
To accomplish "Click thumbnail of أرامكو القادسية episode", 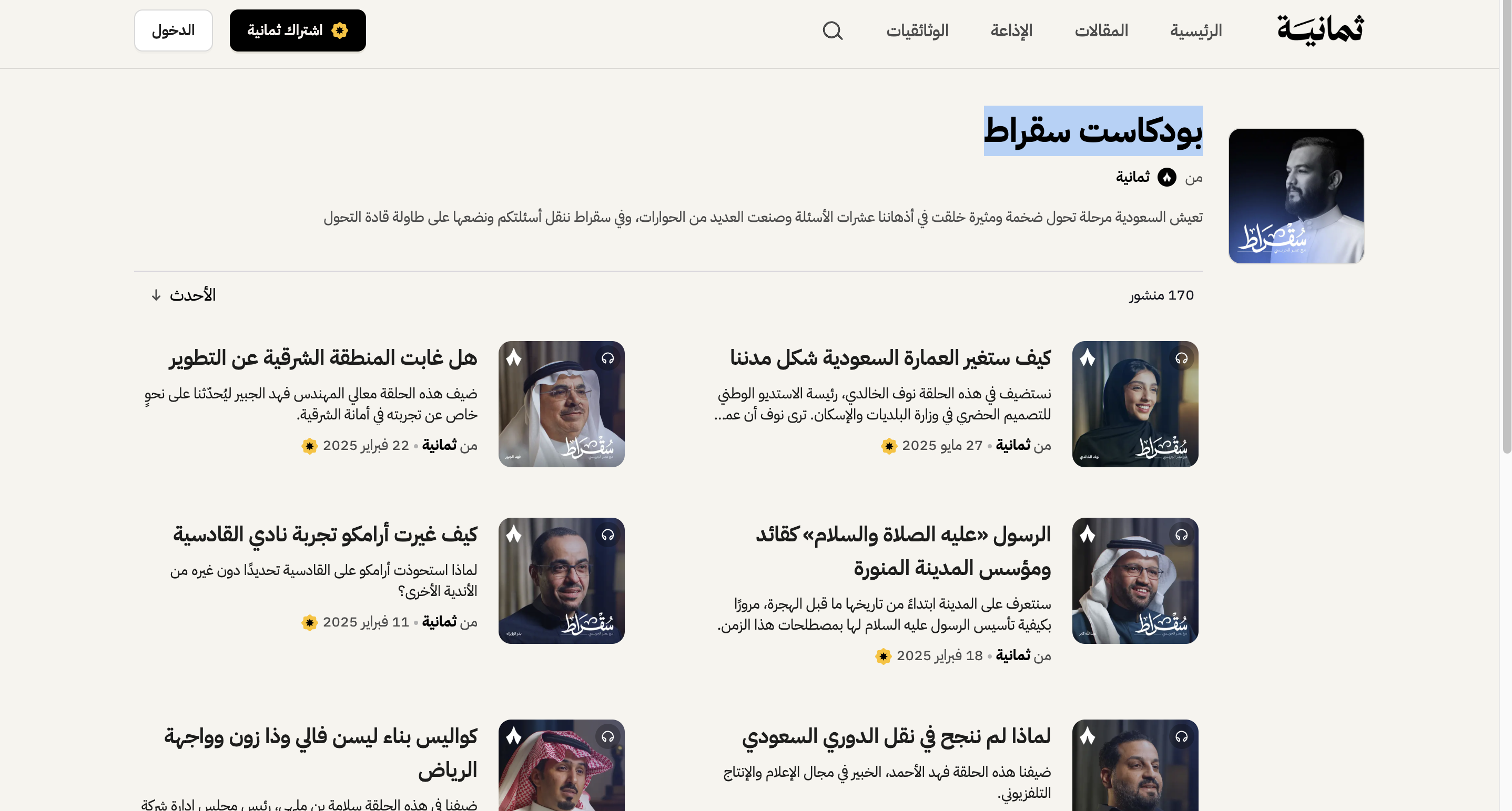I will [561, 581].
